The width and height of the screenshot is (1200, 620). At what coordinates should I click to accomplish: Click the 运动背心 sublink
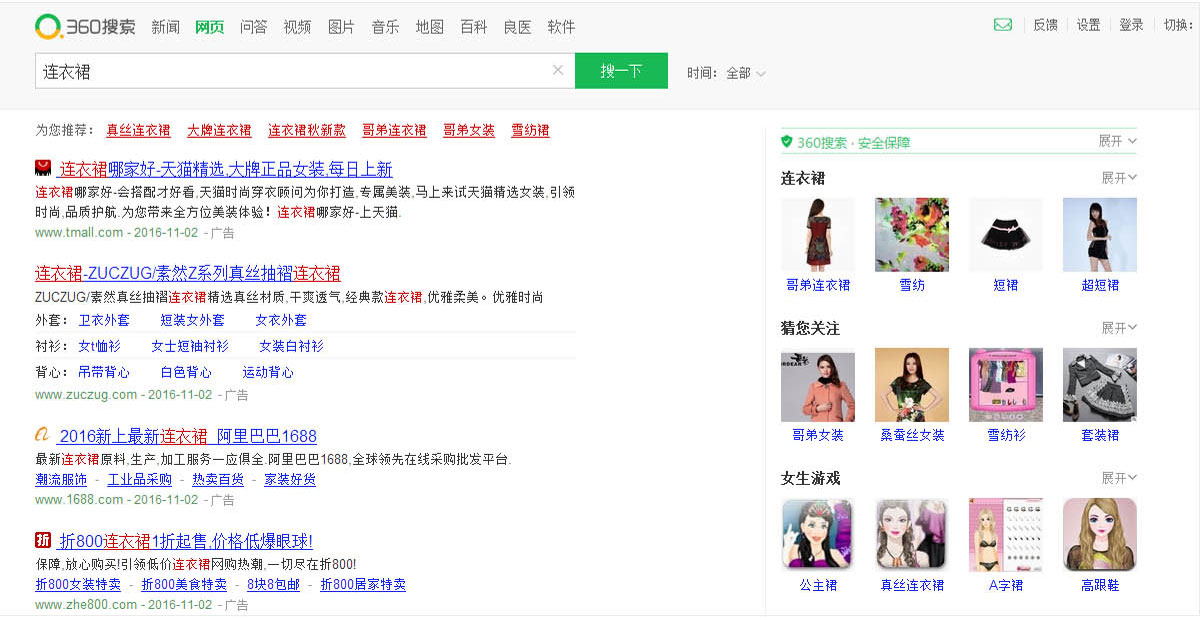pyautogui.click(x=268, y=372)
